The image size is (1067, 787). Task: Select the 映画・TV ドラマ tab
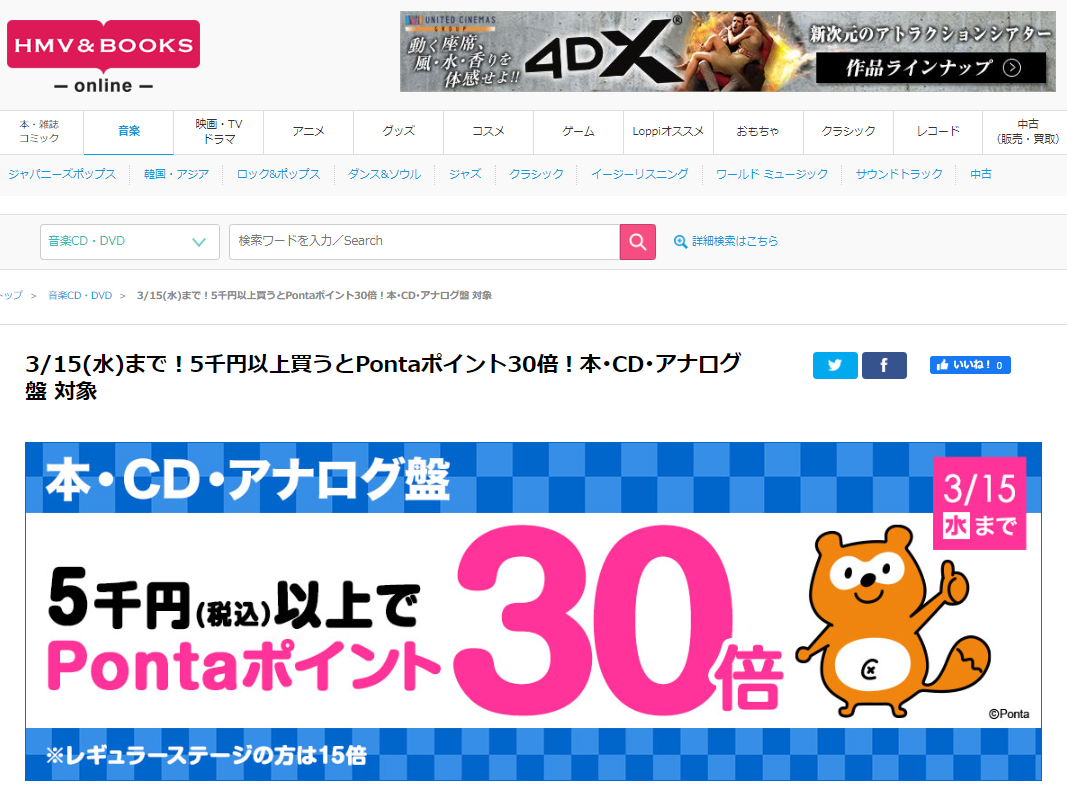(218, 131)
